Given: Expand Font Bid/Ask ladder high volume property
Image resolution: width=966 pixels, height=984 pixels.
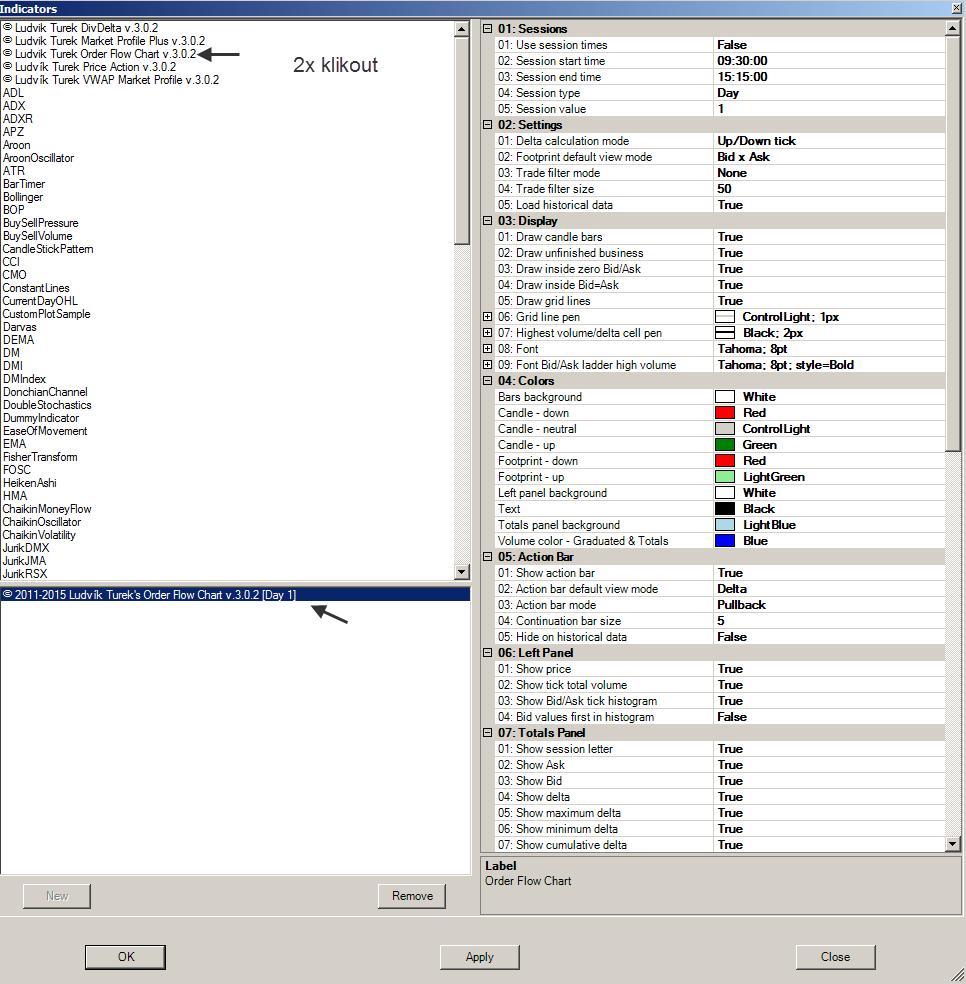Looking at the screenshot, I should [488, 365].
